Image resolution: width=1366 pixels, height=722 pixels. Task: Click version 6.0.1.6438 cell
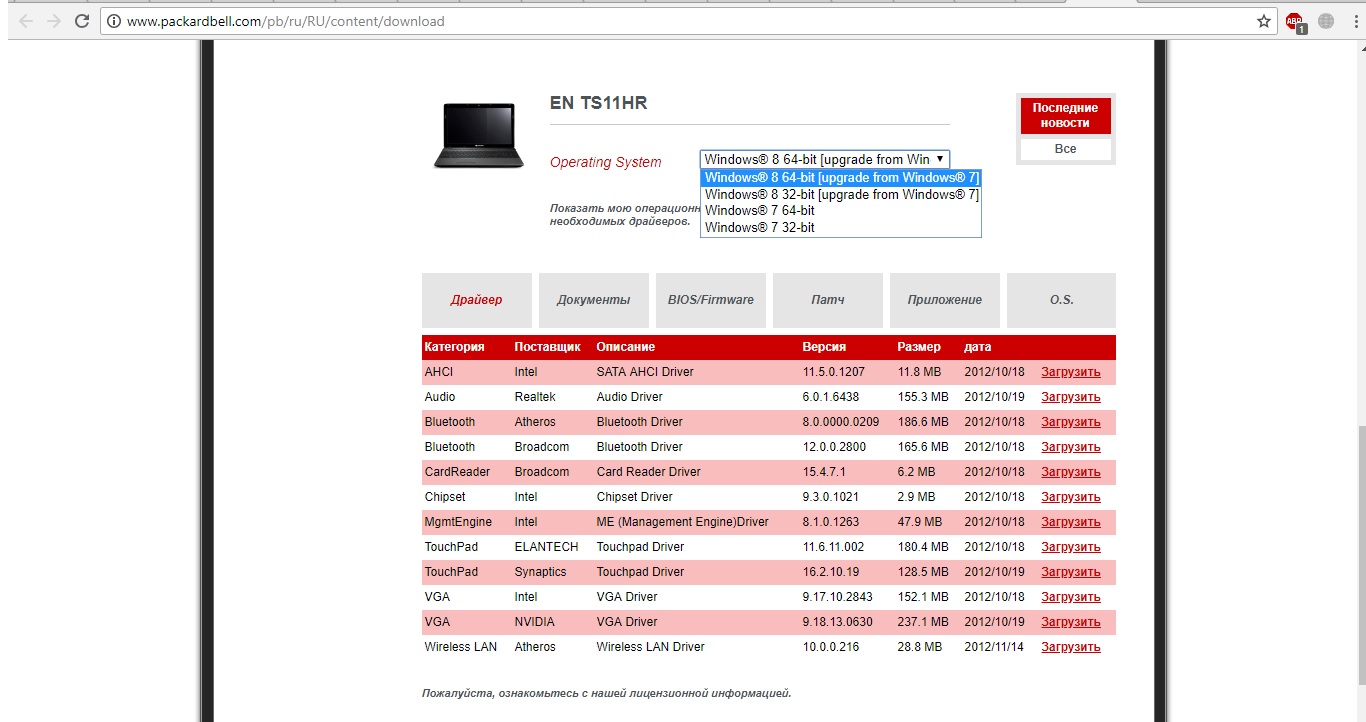pos(831,397)
